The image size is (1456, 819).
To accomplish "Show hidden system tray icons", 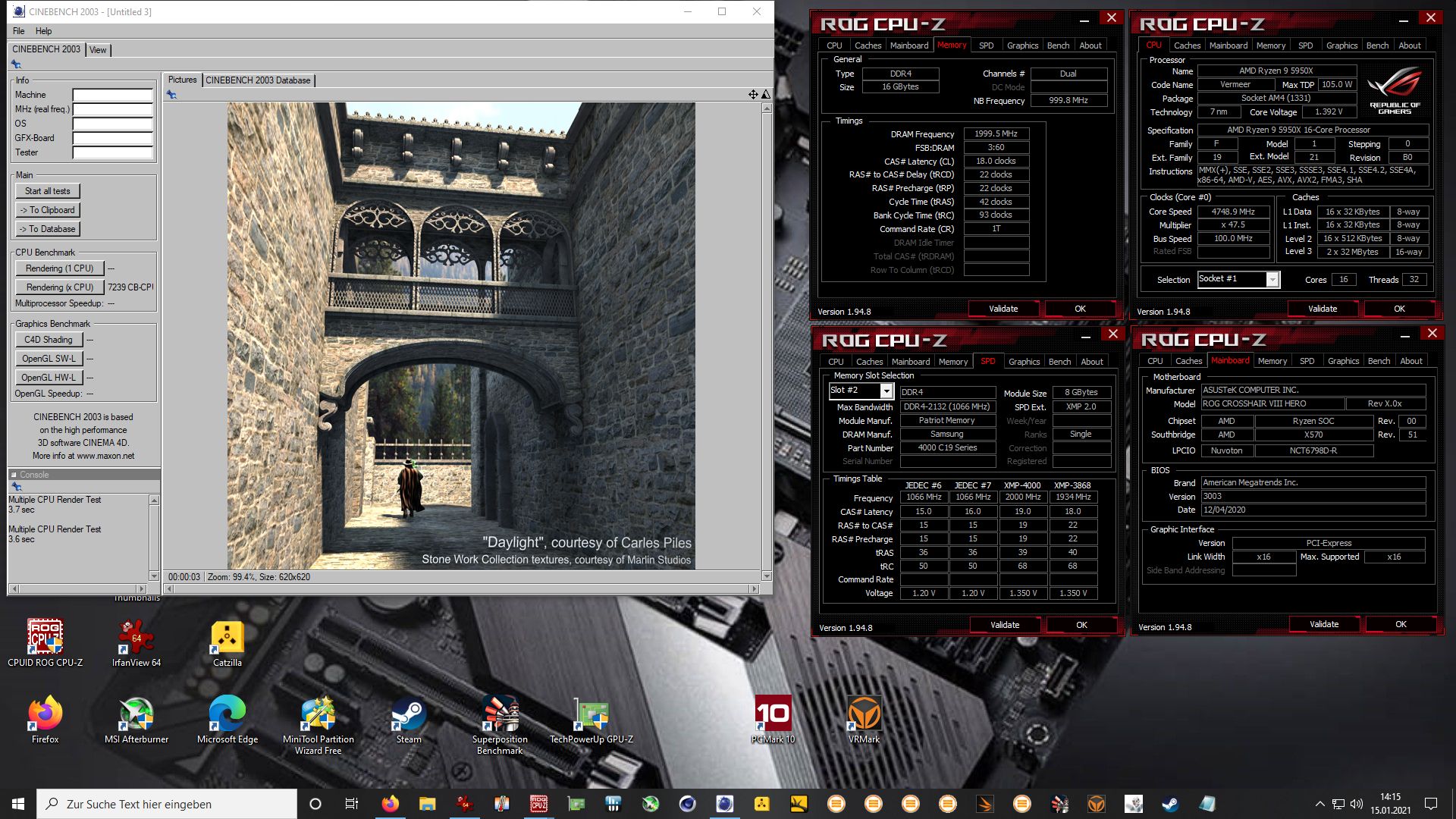I will 1319,804.
